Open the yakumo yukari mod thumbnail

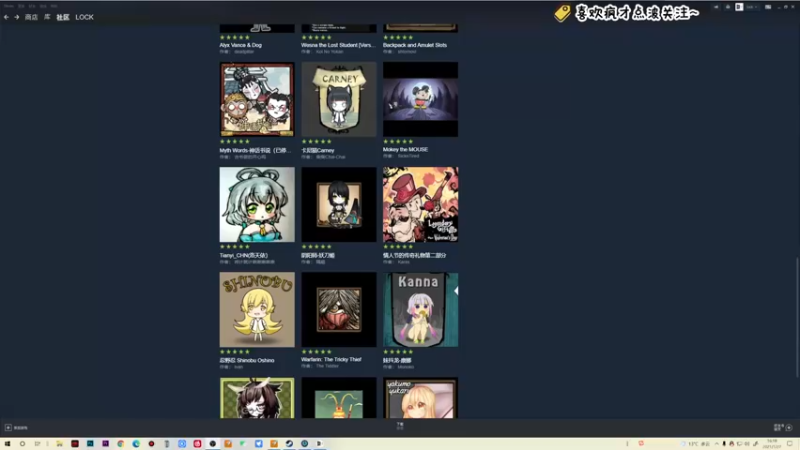[x=420, y=398]
